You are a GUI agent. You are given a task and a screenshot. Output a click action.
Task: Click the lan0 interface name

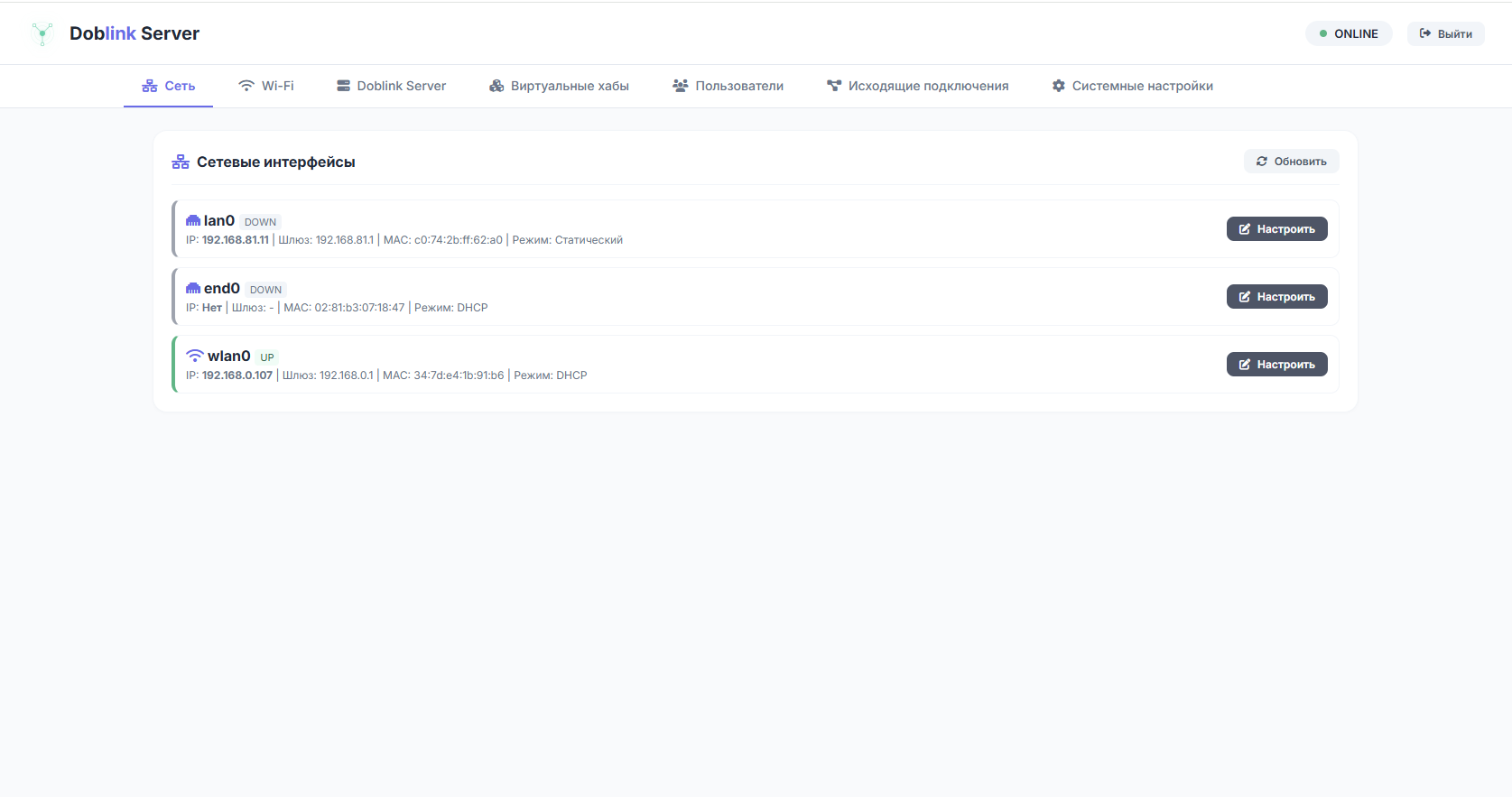219,220
